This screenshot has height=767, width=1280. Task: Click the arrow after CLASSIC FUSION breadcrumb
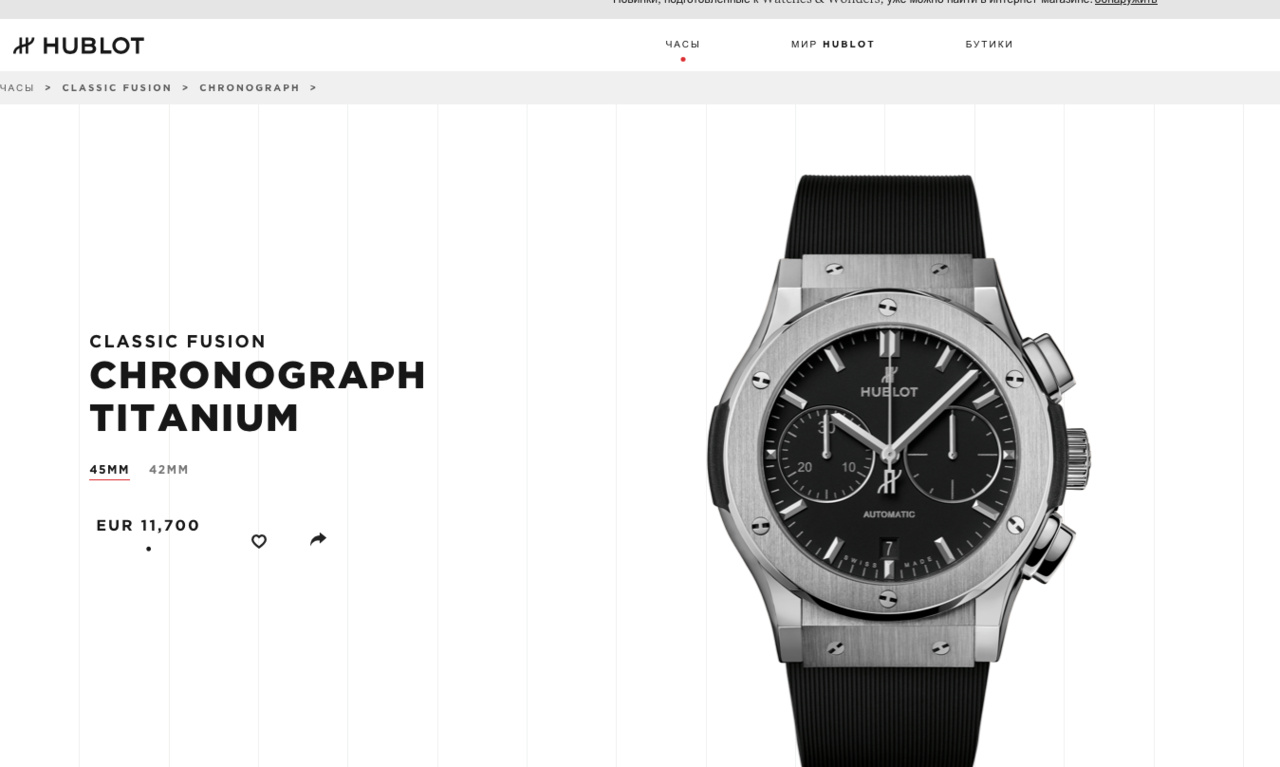click(x=185, y=88)
